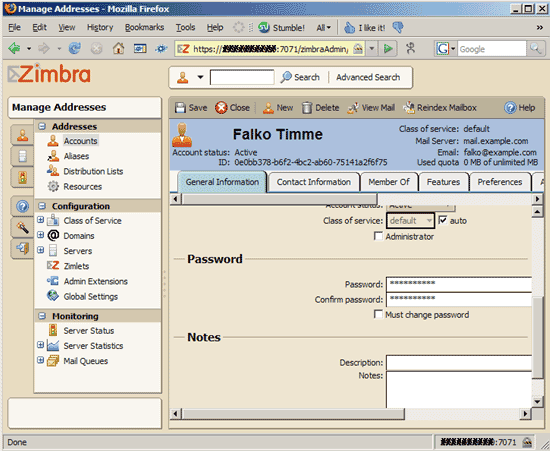The height and width of the screenshot is (451, 550).
Task: Enable the Administrator checkbox
Action: click(x=378, y=236)
